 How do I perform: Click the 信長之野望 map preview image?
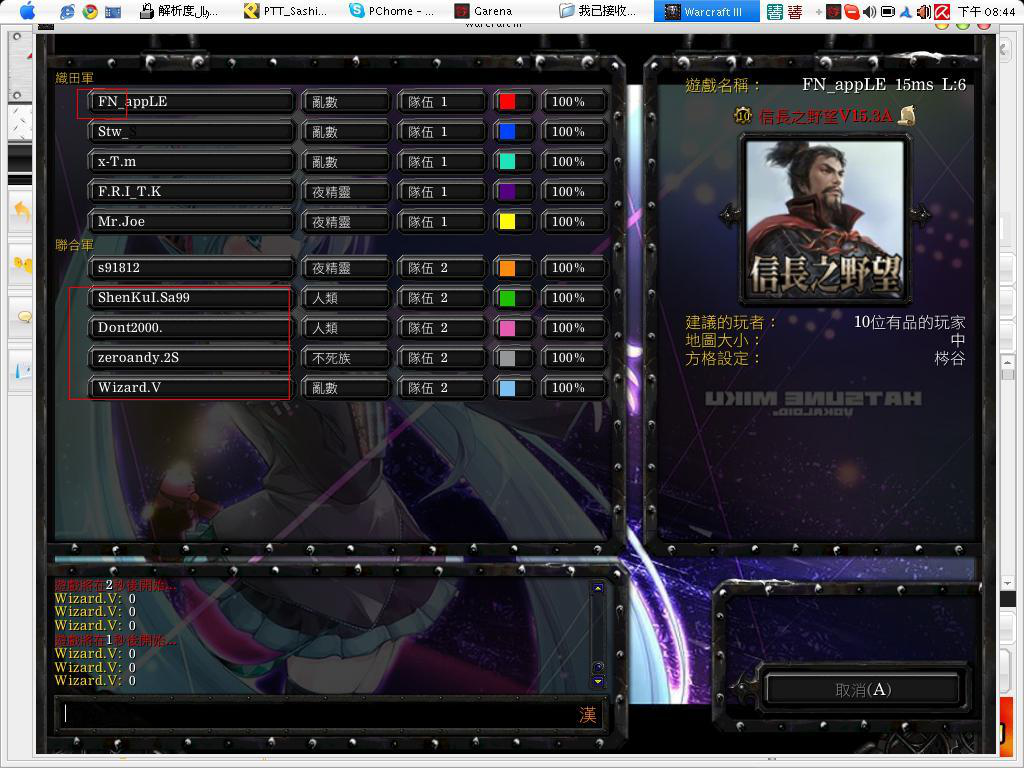coord(825,219)
